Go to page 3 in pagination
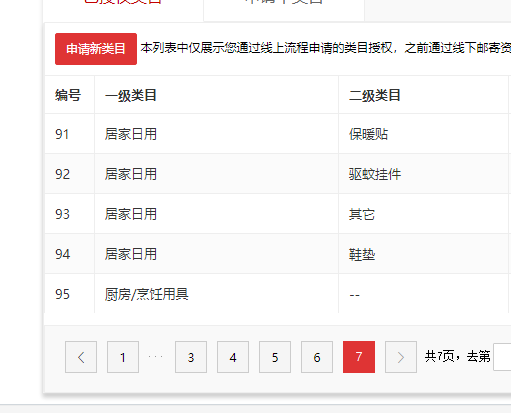The width and height of the screenshot is (511, 413). click(x=191, y=357)
